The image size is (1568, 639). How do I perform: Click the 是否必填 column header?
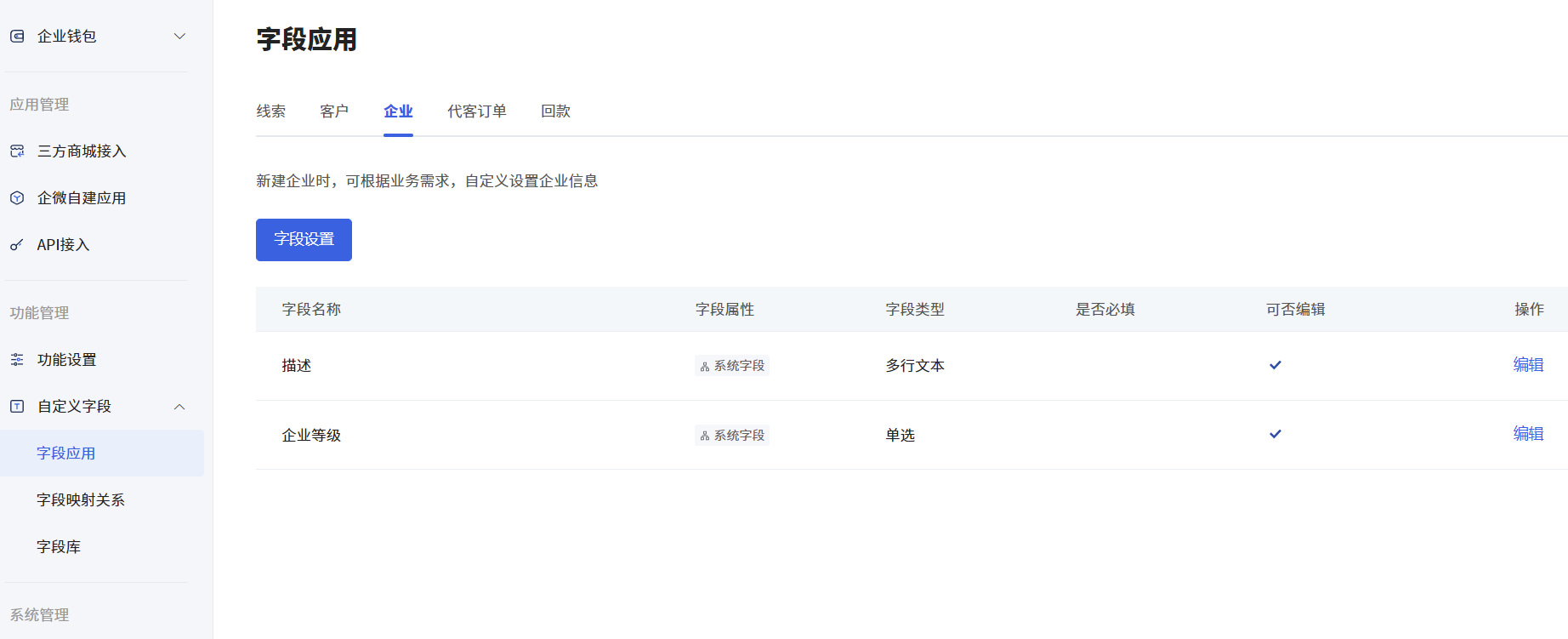coord(1105,310)
